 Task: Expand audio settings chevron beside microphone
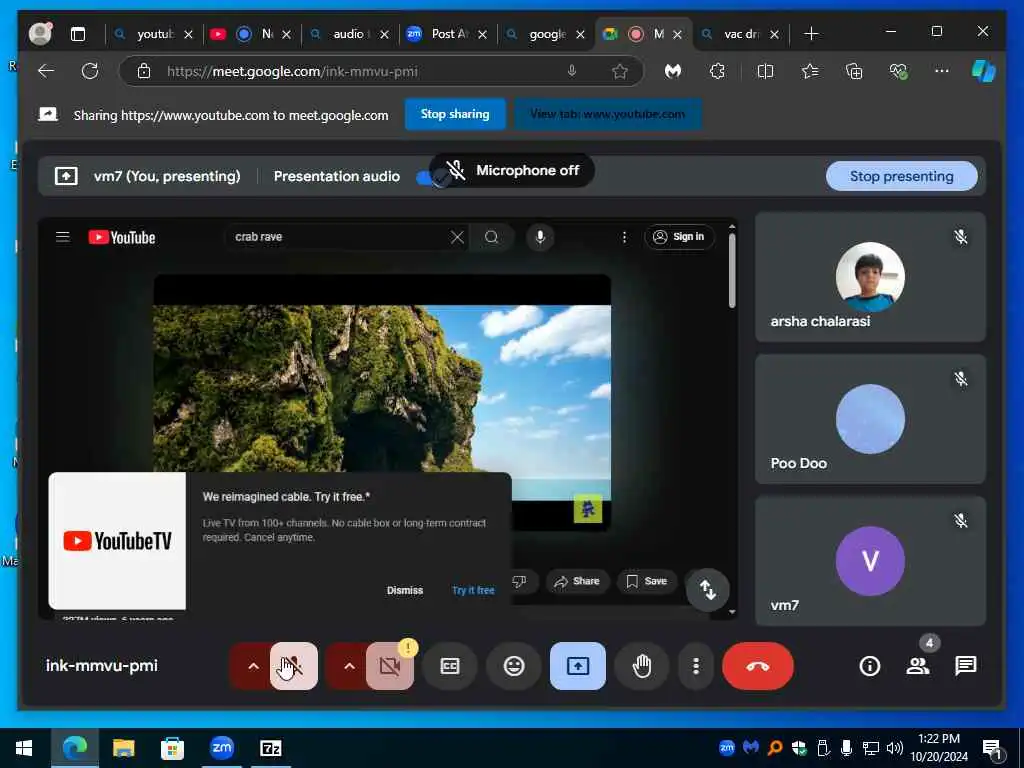coord(253,666)
